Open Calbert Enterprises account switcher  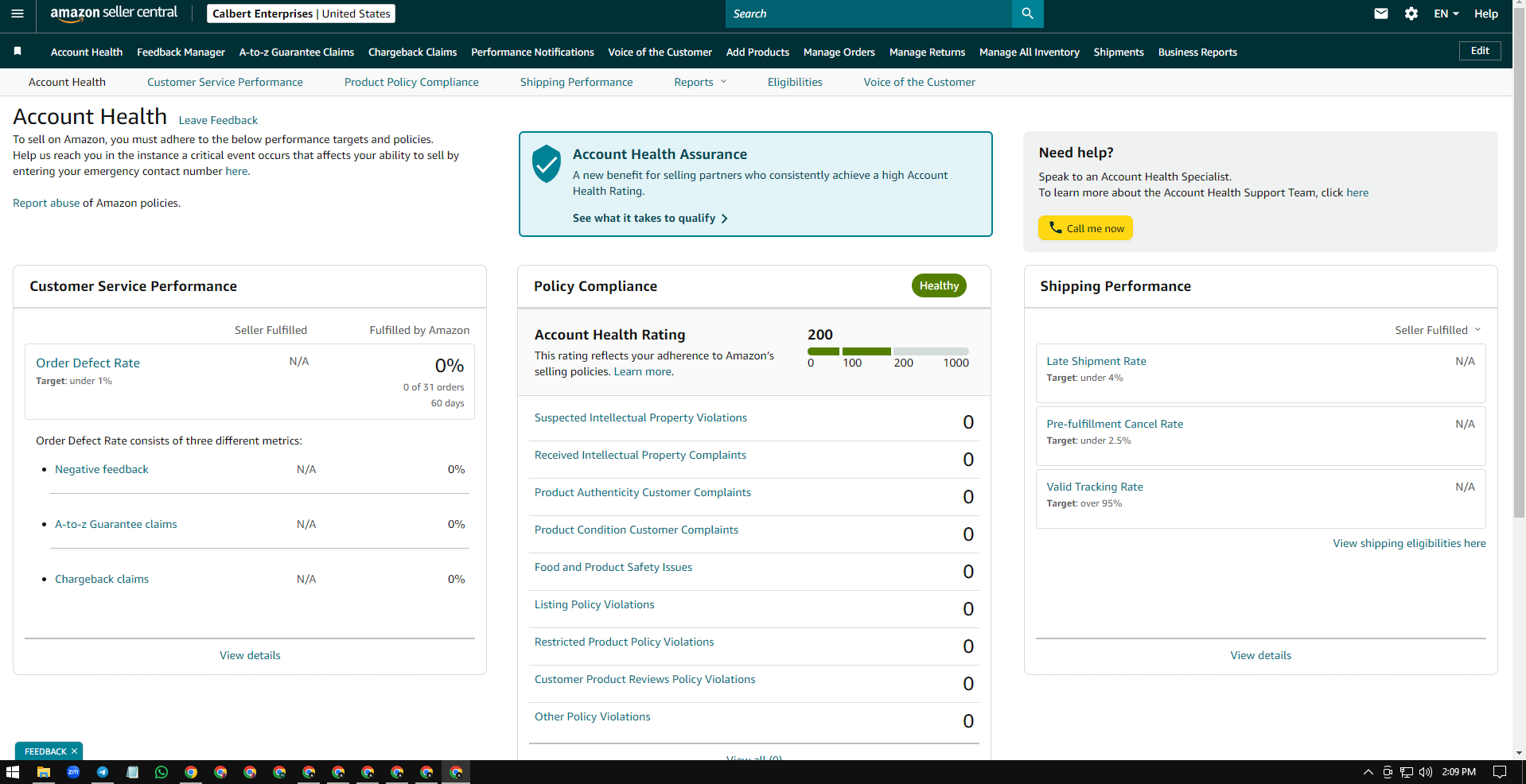coord(301,14)
